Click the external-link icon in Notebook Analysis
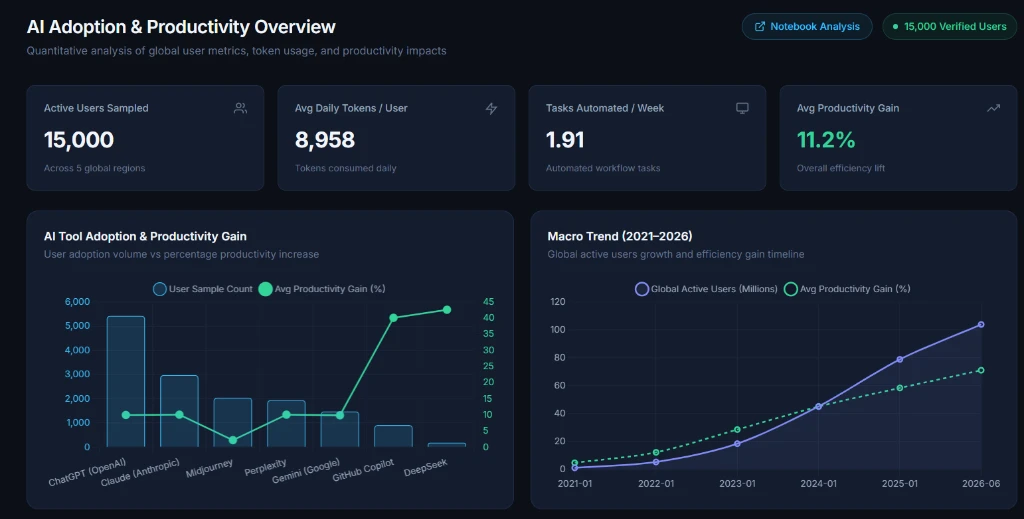 tap(760, 27)
